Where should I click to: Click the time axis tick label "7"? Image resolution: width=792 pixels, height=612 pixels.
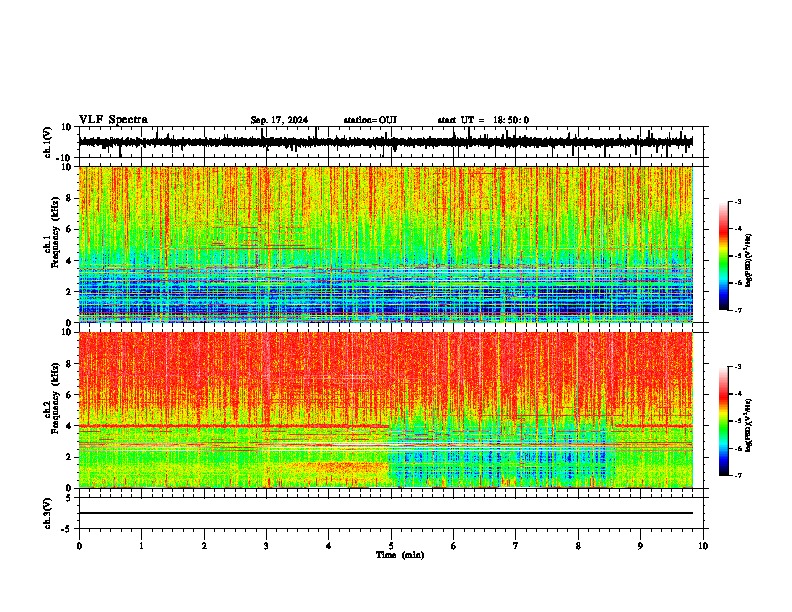click(x=516, y=546)
